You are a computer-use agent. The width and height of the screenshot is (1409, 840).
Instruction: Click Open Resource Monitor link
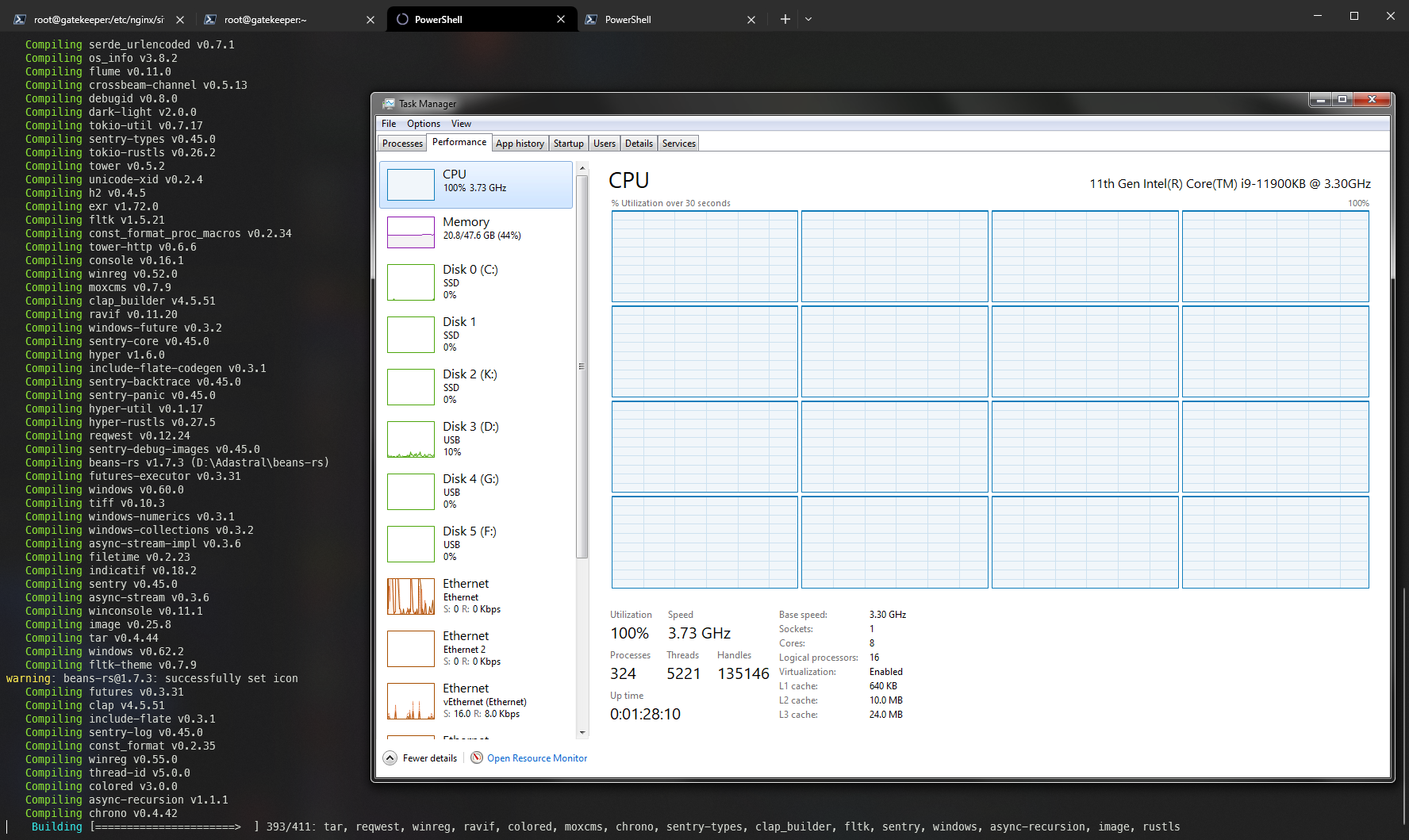point(537,758)
